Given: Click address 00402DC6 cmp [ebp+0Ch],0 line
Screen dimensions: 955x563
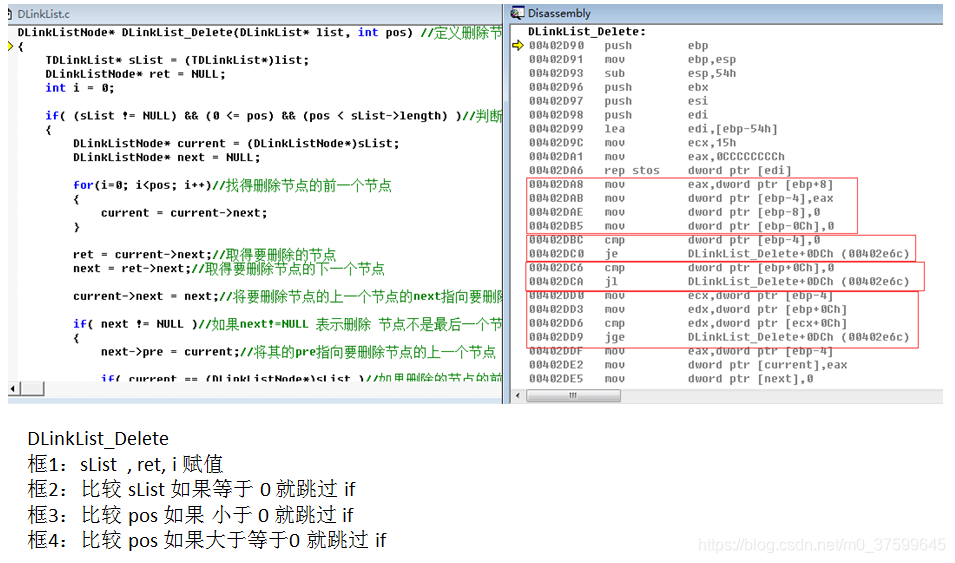Looking at the screenshot, I should 681,268.
